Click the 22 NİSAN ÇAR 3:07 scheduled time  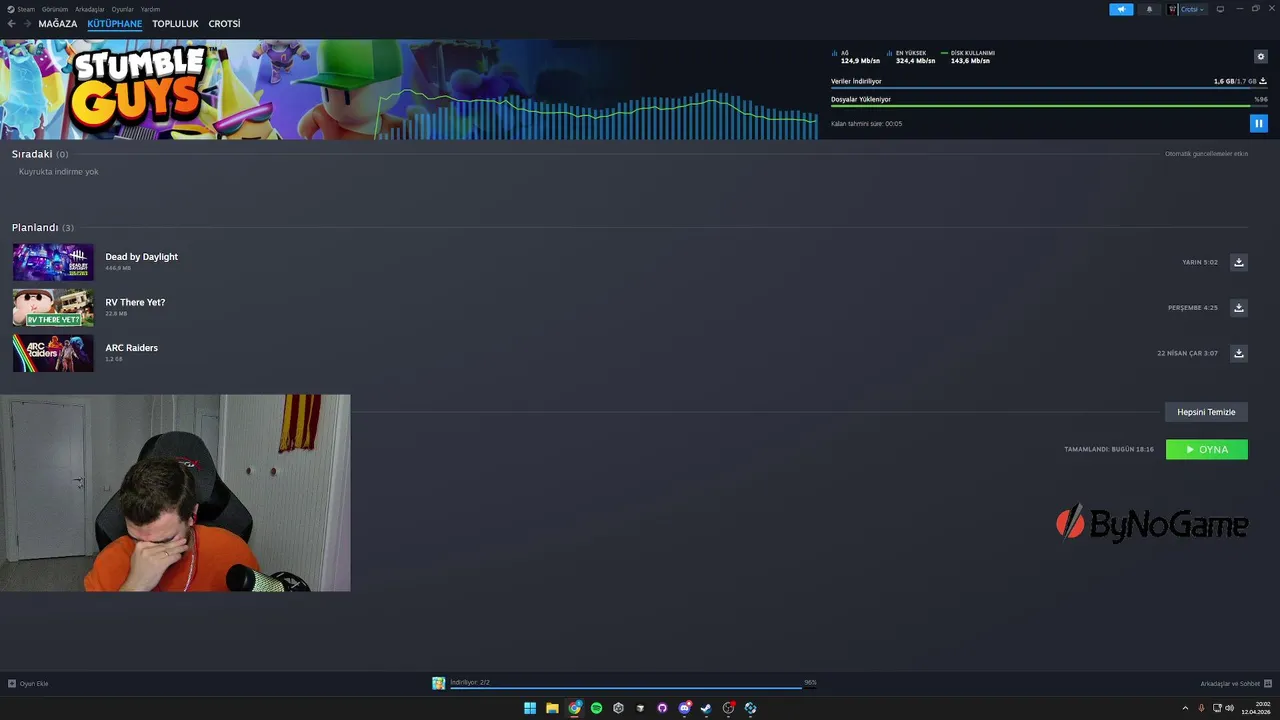(1188, 353)
